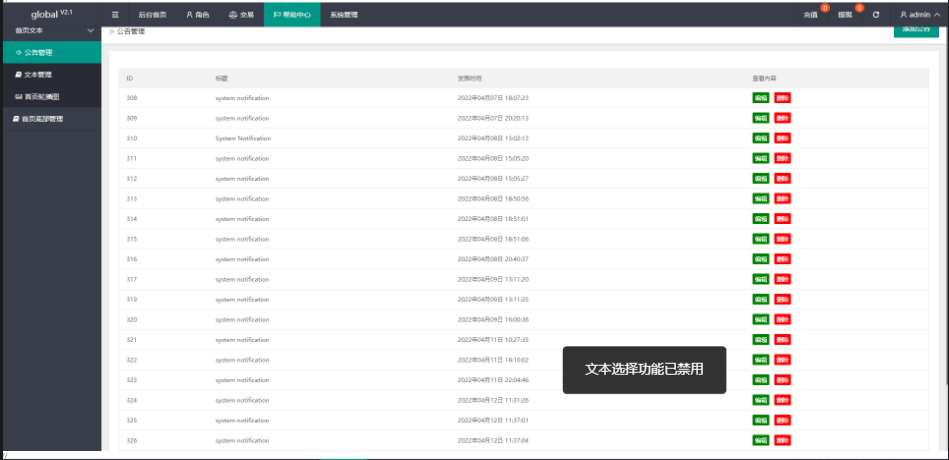This screenshot has width=949, height=460.
Task: Select the 帮助中心 tab
Action: 292,15
